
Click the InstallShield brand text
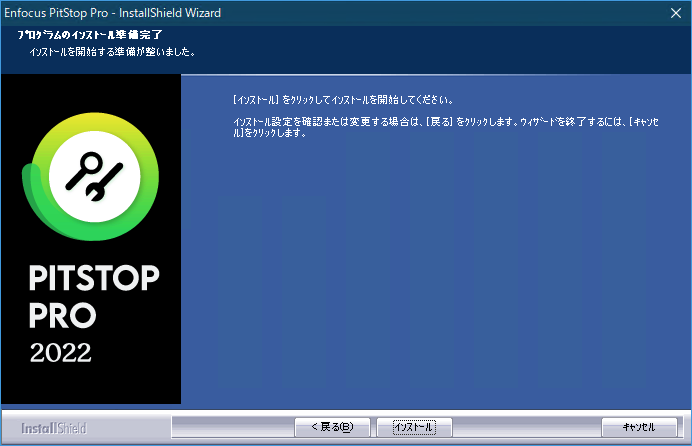54,428
